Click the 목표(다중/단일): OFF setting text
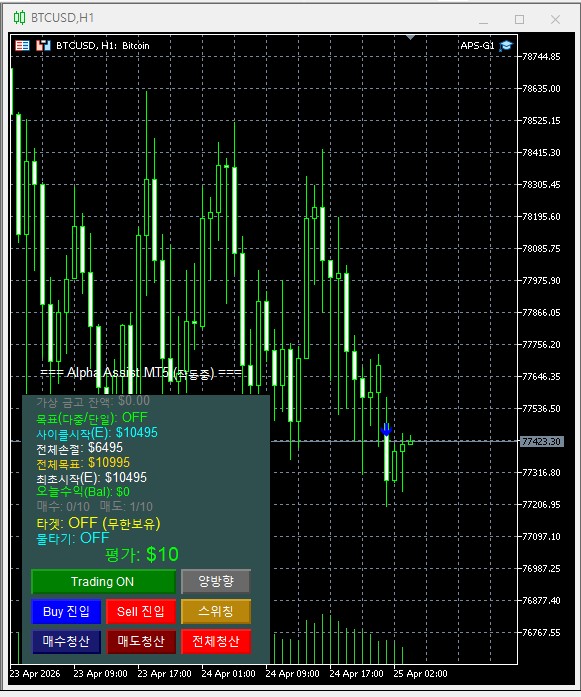The width and height of the screenshot is (581, 697). pyautogui.click(x=92, y=418)
